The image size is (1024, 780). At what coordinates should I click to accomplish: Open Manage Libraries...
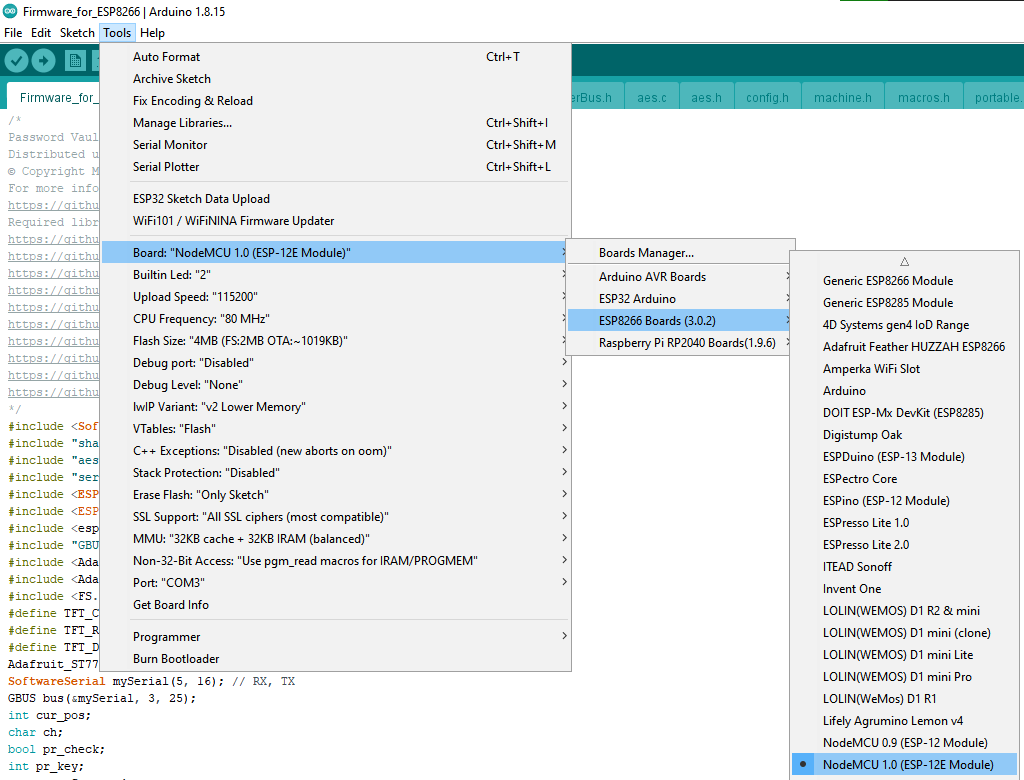pyautogui.click(x=336, y=123)
